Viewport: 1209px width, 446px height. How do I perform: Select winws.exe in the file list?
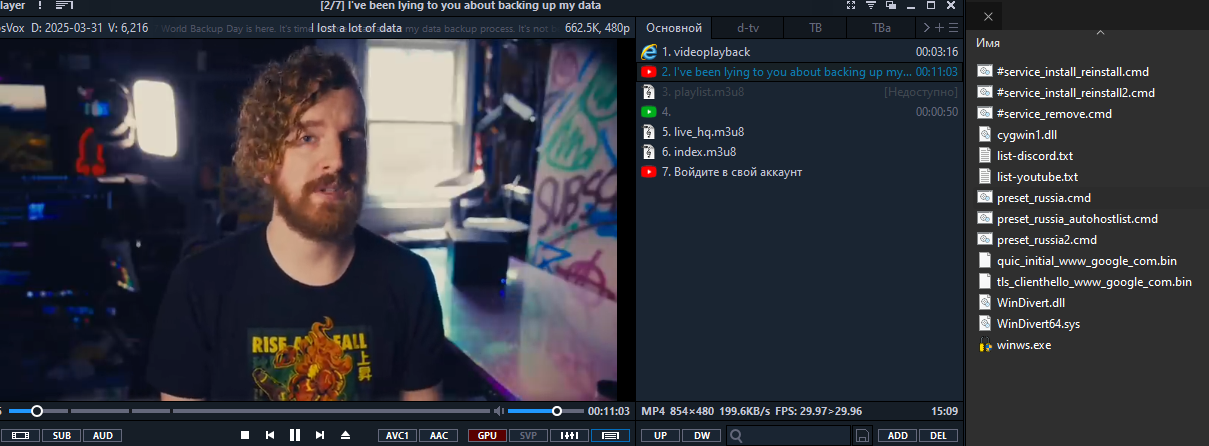tap(1023, 345)
